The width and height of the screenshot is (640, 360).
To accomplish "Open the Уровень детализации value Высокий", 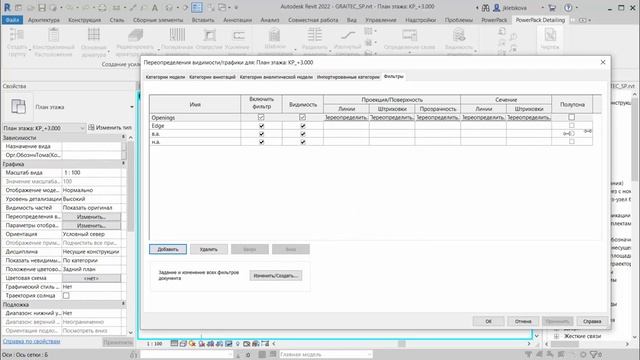I will click(91, 199).
